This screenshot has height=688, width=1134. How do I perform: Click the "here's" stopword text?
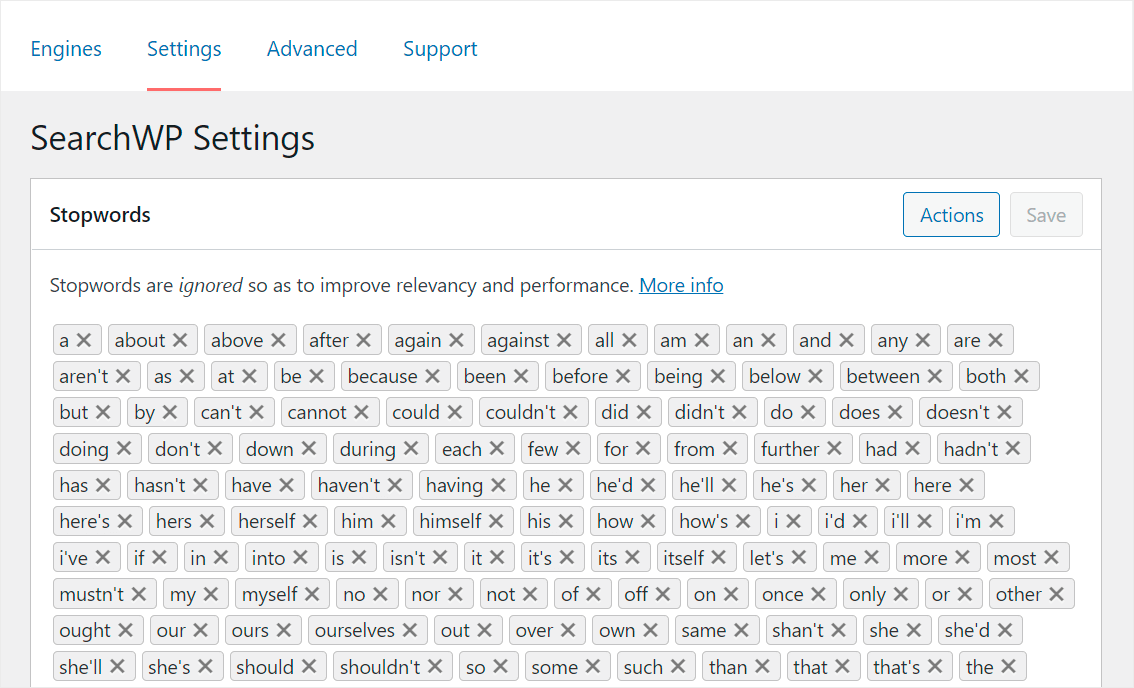click(x=85, y=521)
